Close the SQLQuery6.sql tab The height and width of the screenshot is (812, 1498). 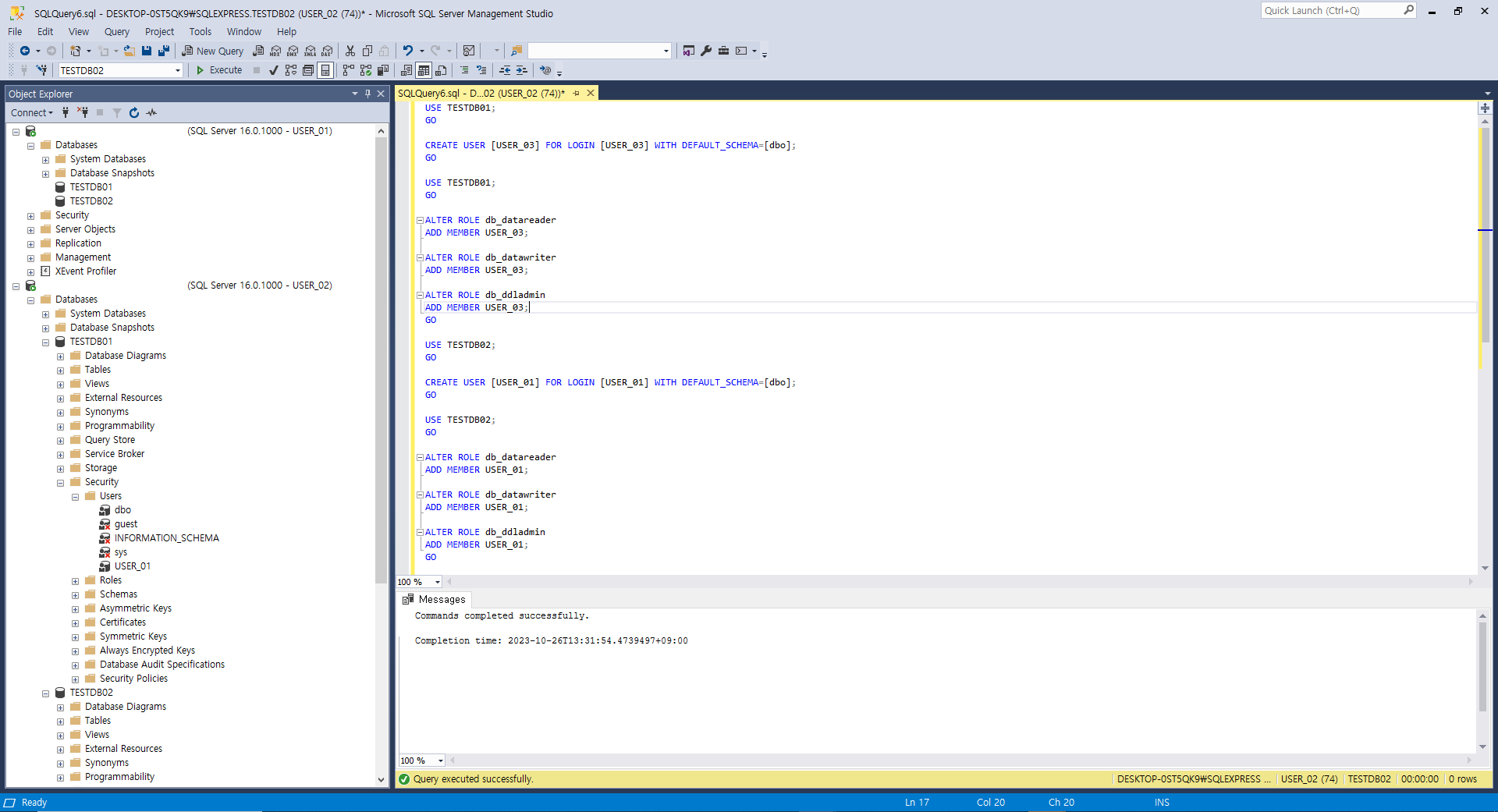pos(591,93)
